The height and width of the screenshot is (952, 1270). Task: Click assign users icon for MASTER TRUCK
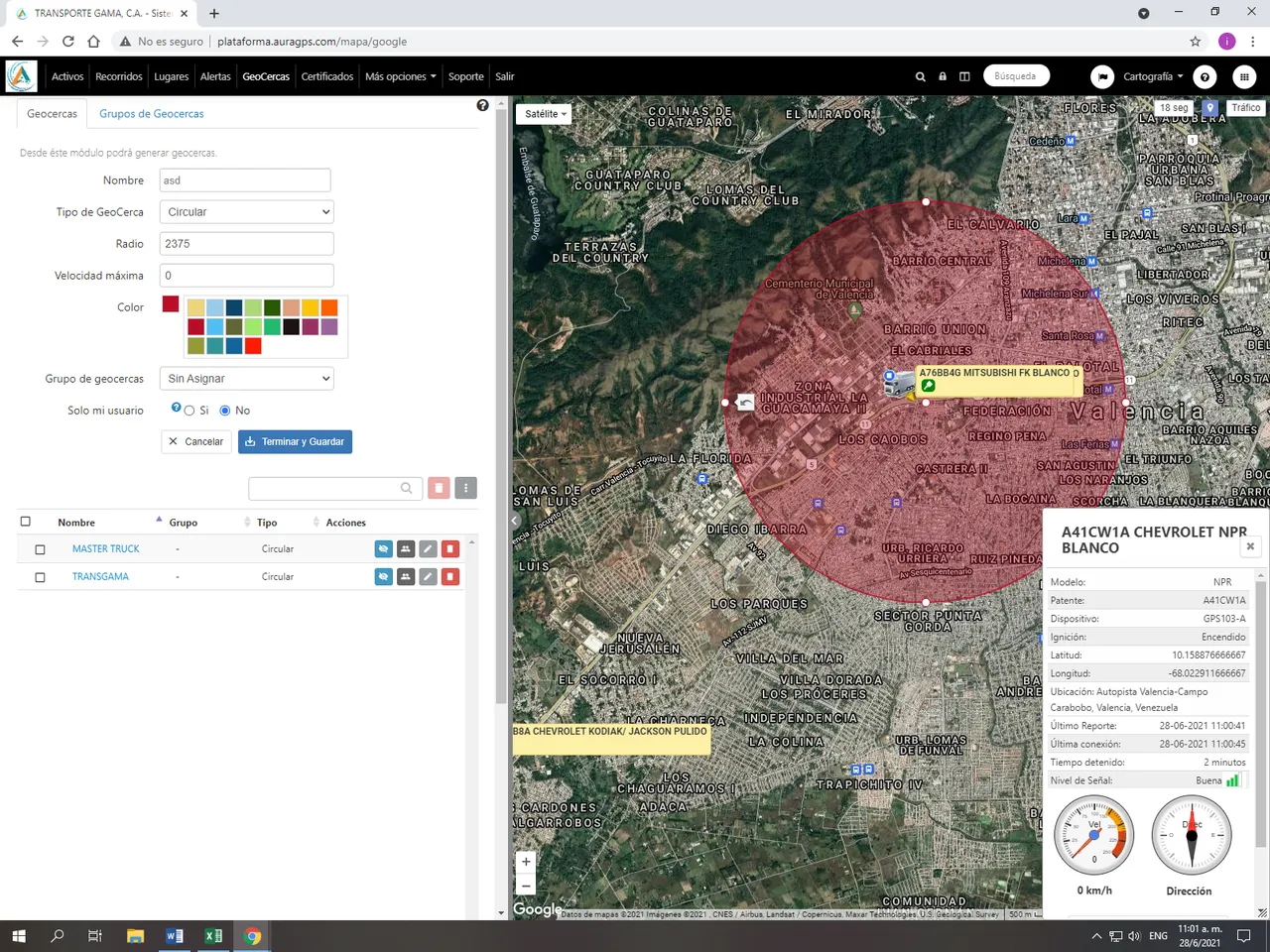406,548
